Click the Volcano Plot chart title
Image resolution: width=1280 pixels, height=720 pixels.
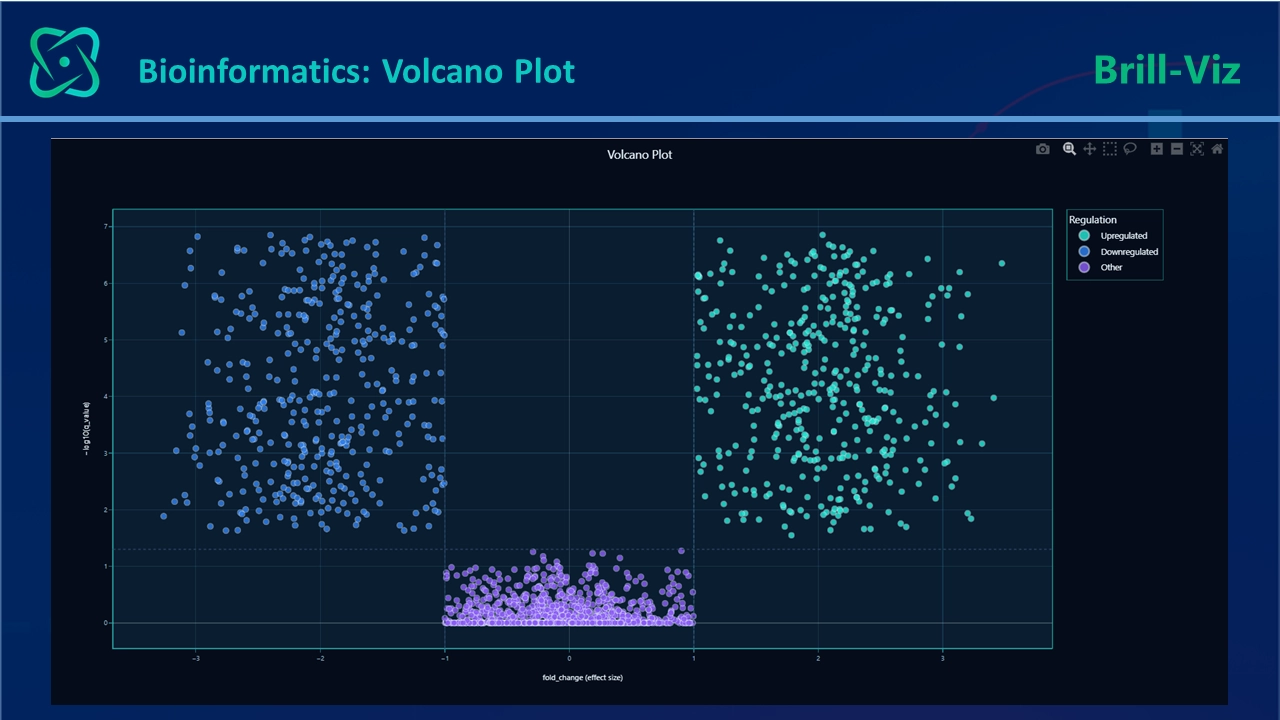point(640,155)
